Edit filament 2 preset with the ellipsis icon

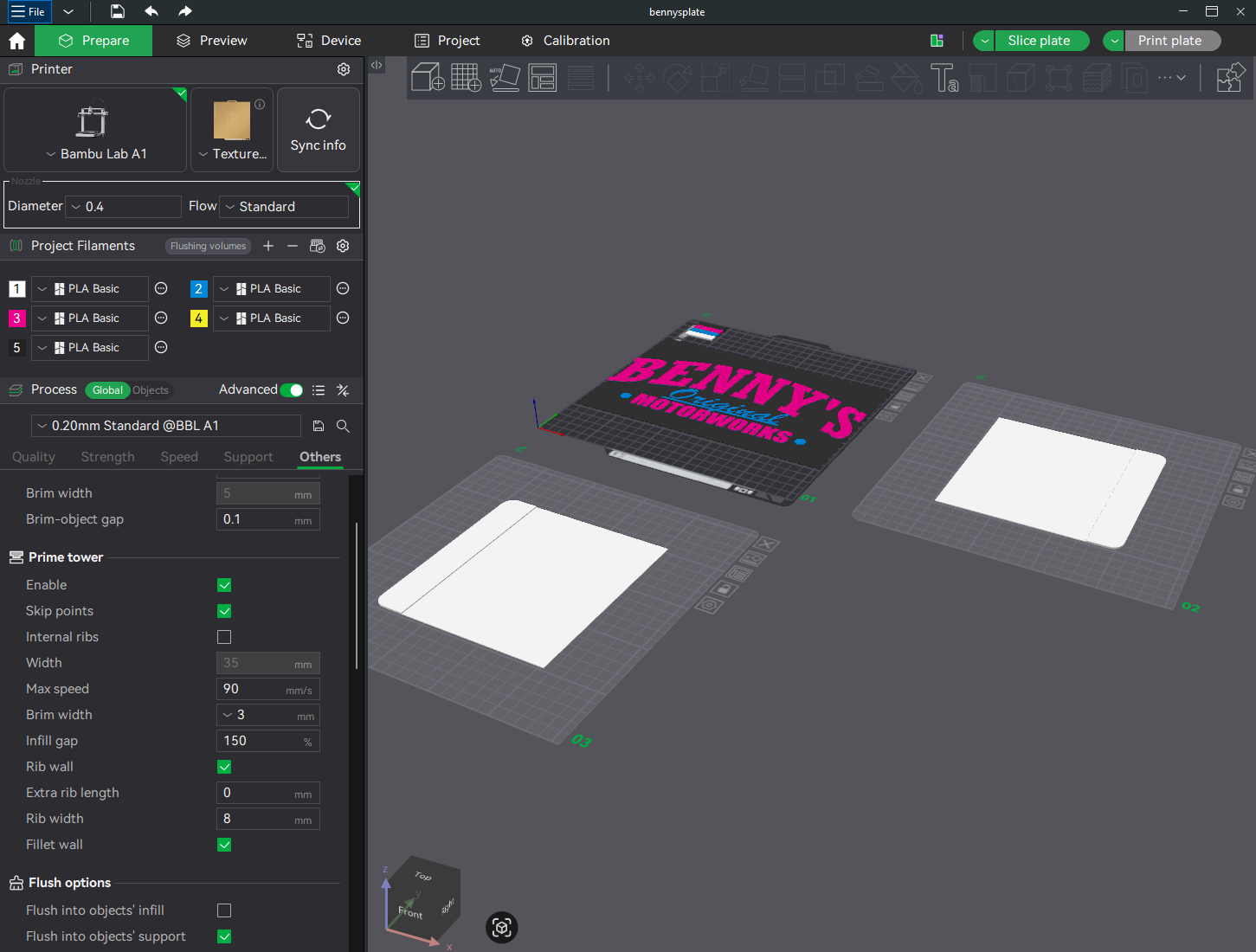[x=343, y=288]
